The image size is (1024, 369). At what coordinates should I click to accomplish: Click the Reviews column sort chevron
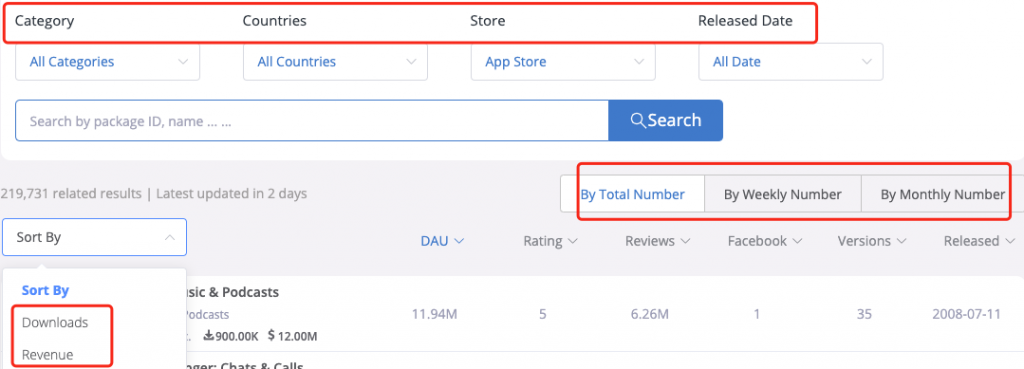pyautogui.click(x=685, y=242)
